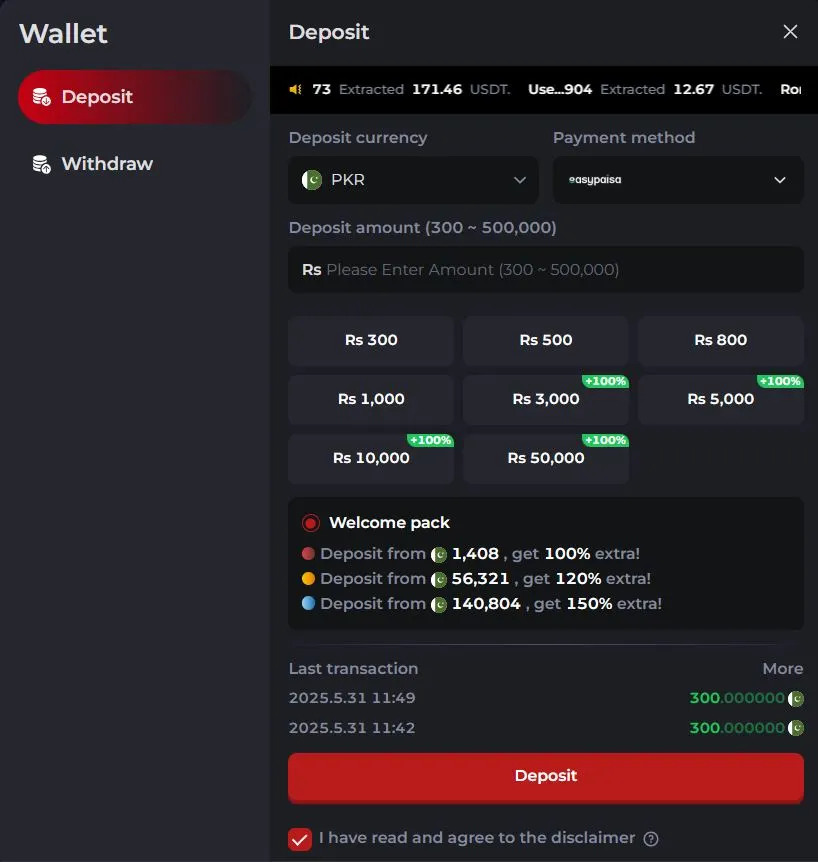
Task: Click the red dot for 100% extra tier
Action: pos(308,553)
